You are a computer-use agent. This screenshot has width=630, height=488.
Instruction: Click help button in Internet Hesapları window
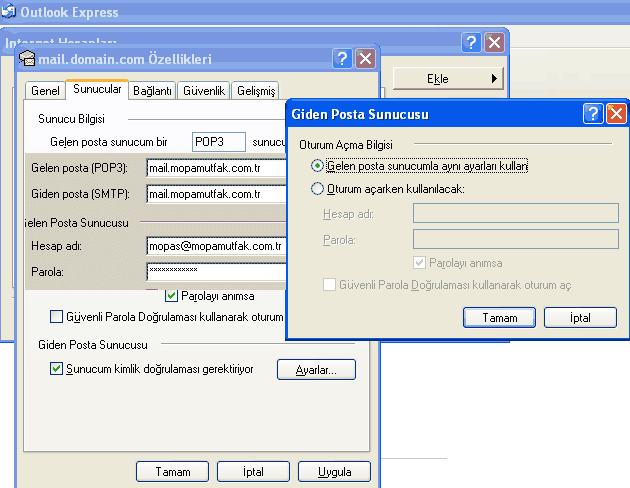pos(471,42)
